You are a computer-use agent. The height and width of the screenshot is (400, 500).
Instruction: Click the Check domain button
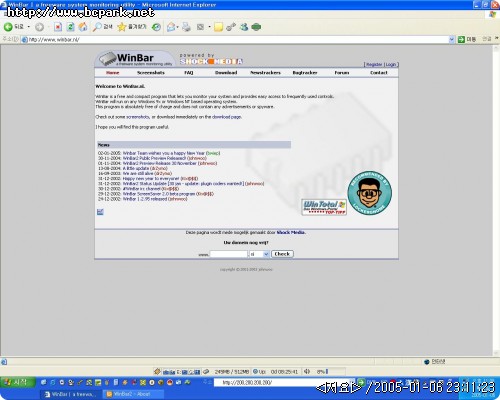pyautogui.click(x=282, y=254)
